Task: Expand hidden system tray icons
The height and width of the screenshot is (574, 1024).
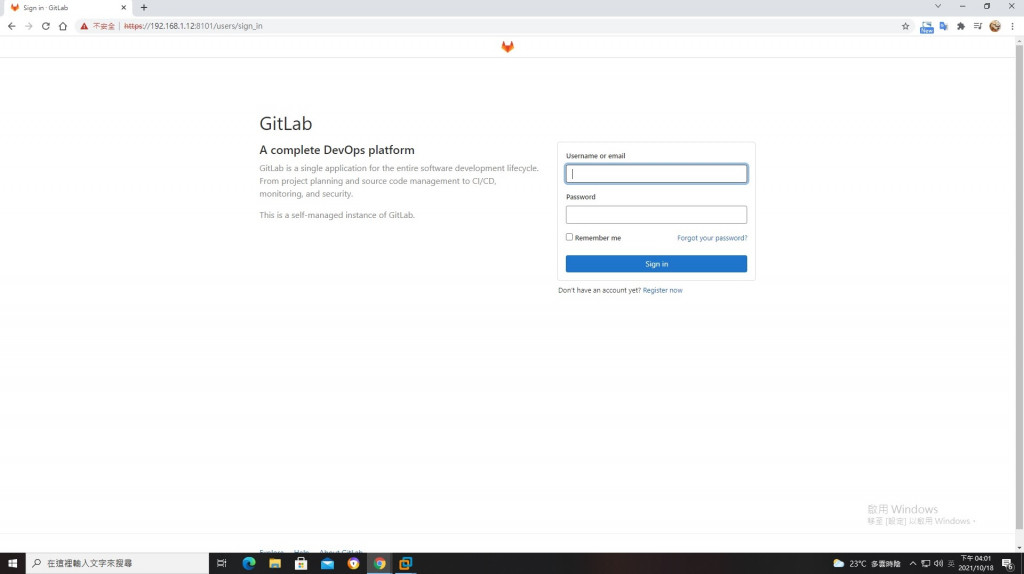Action: click(912, 563)
